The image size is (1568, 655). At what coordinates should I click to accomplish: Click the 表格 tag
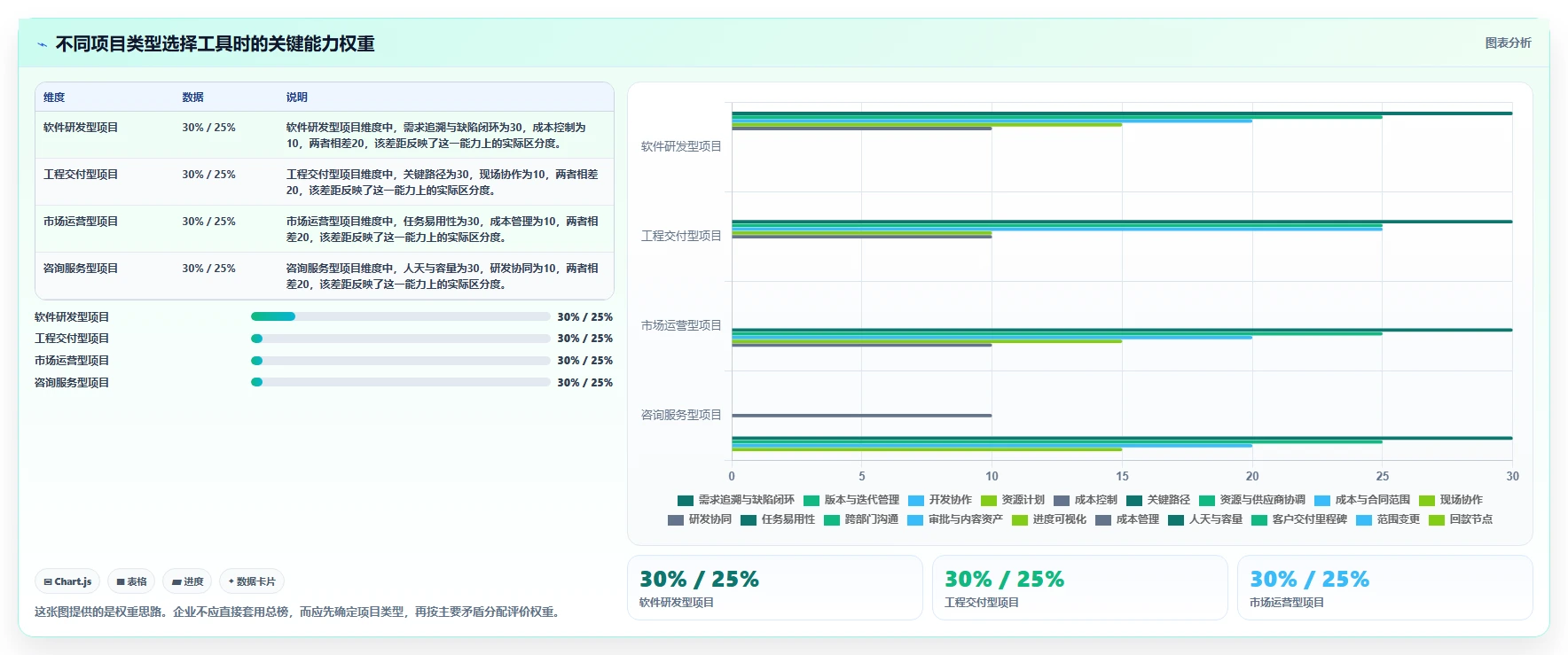click(131, 581)
